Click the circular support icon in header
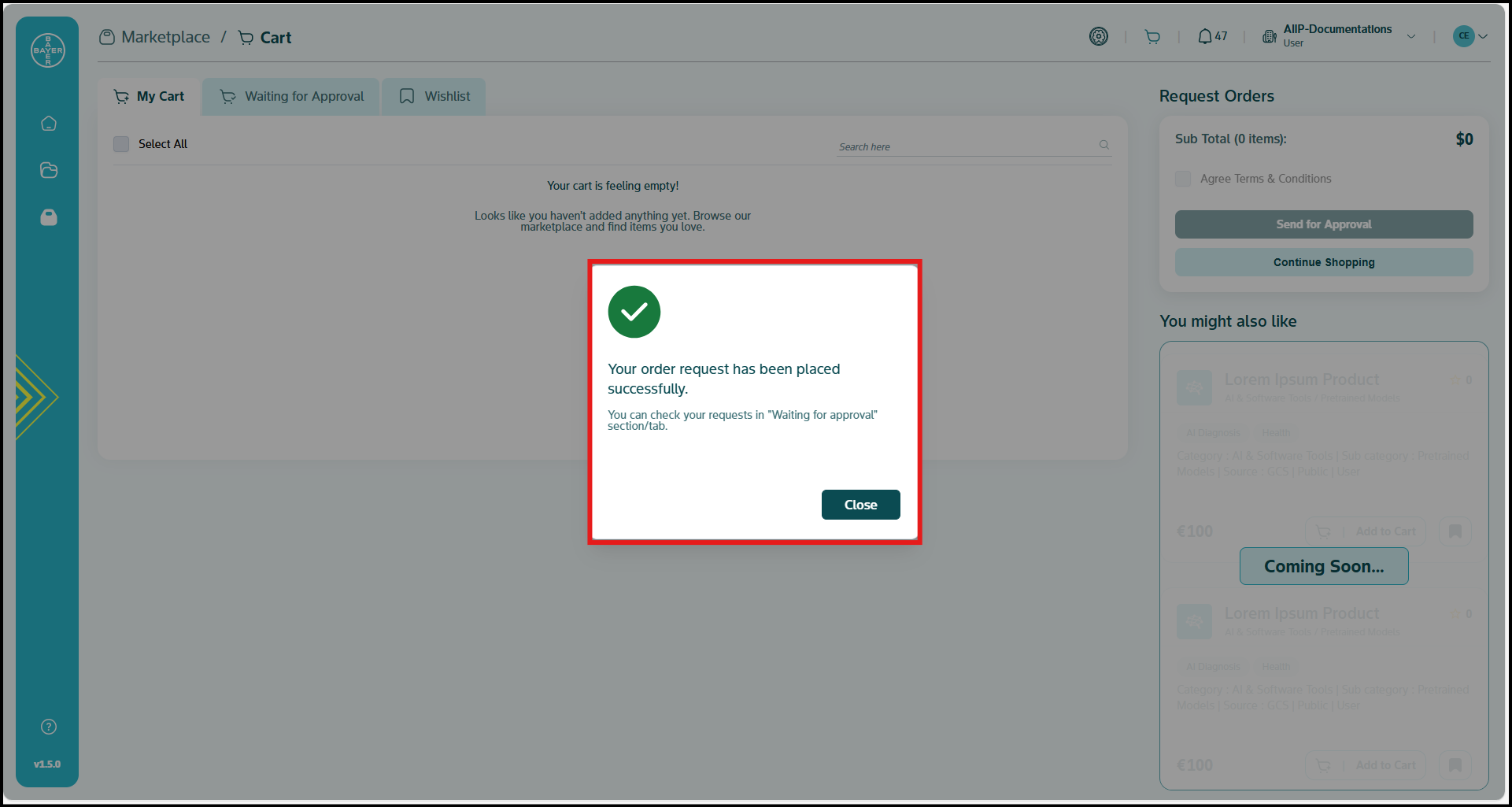This screenshot has width=1512, height=807. pos(1098,36)
